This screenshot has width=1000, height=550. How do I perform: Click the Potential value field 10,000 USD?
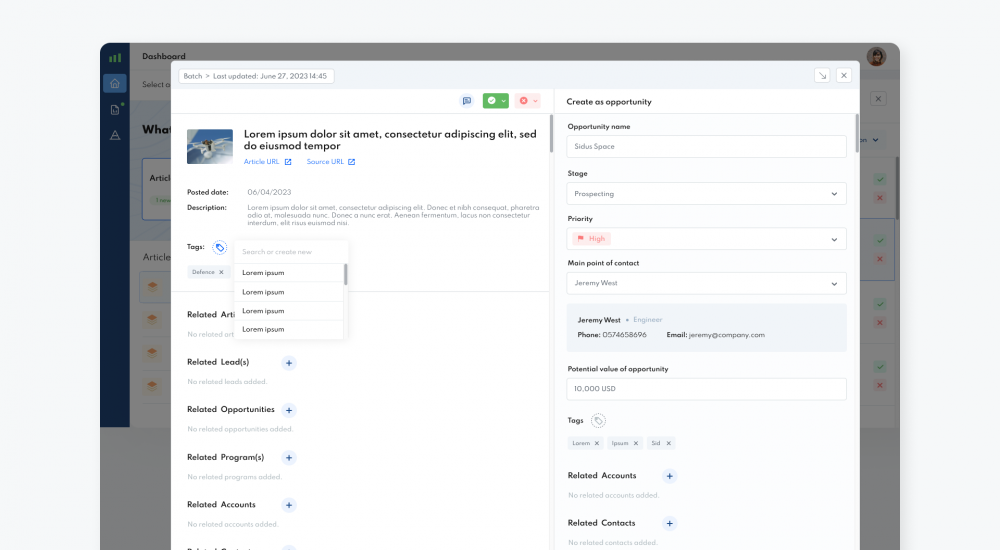point(707,389)
